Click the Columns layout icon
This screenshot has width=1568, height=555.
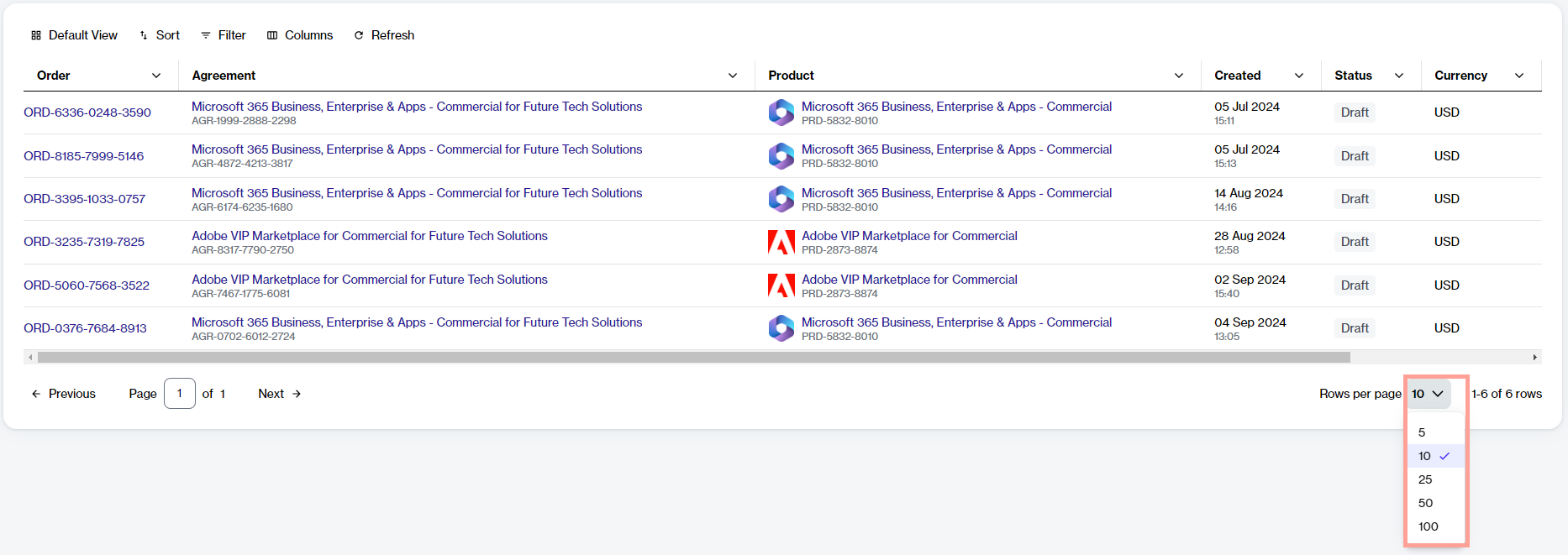tap(272, 35)
